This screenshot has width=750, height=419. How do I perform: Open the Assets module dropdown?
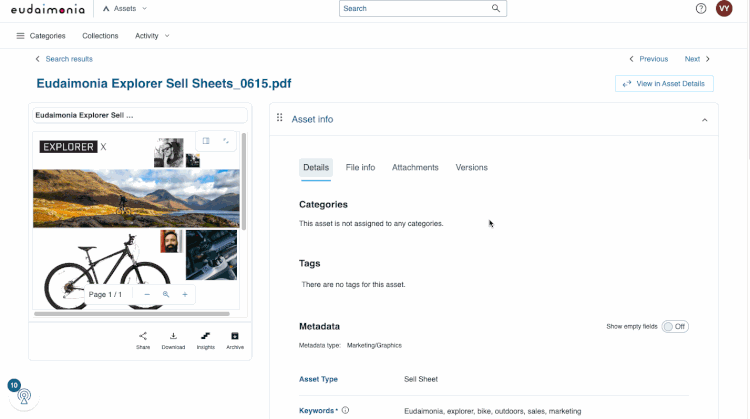coord(125,9)
